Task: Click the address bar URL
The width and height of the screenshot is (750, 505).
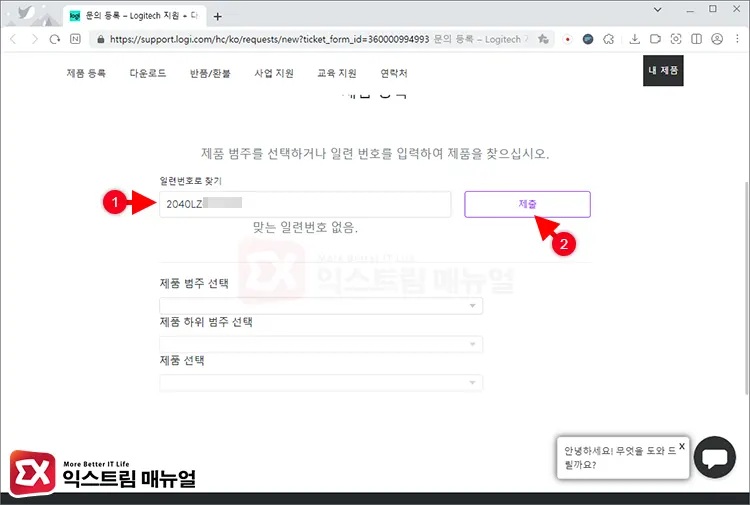Action: coord(269,39)
